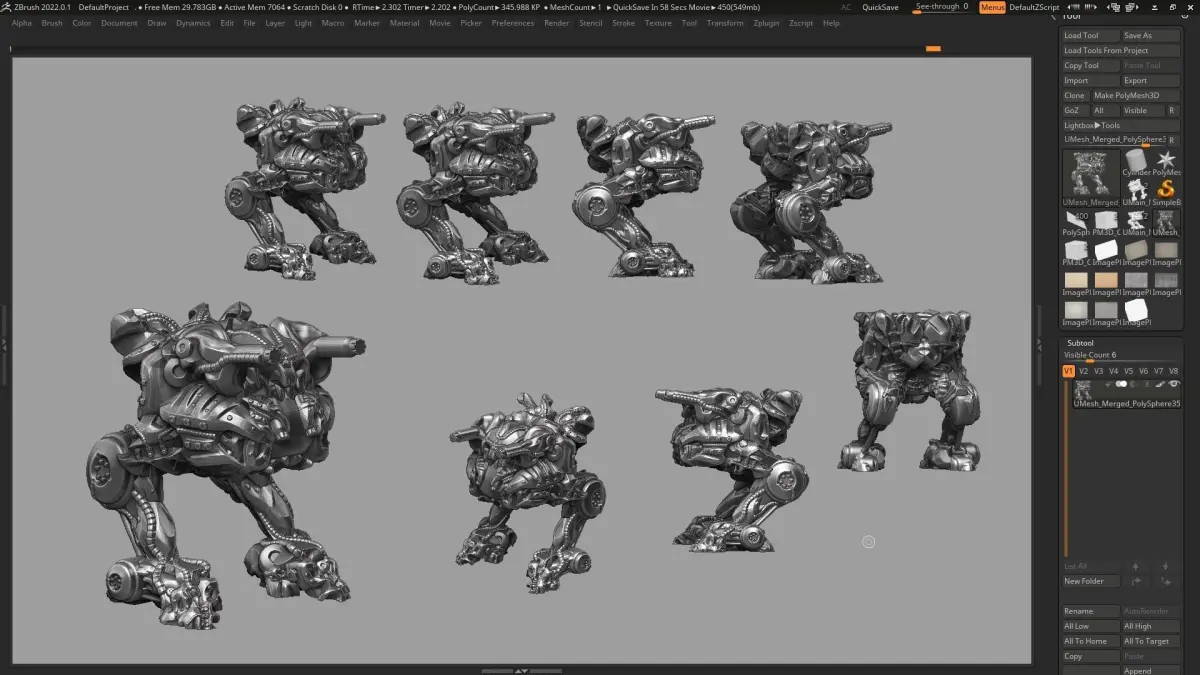This screenshot has width=1200, height=675.
Task: Click the All Low button
Action: (x=1091, y=626)
